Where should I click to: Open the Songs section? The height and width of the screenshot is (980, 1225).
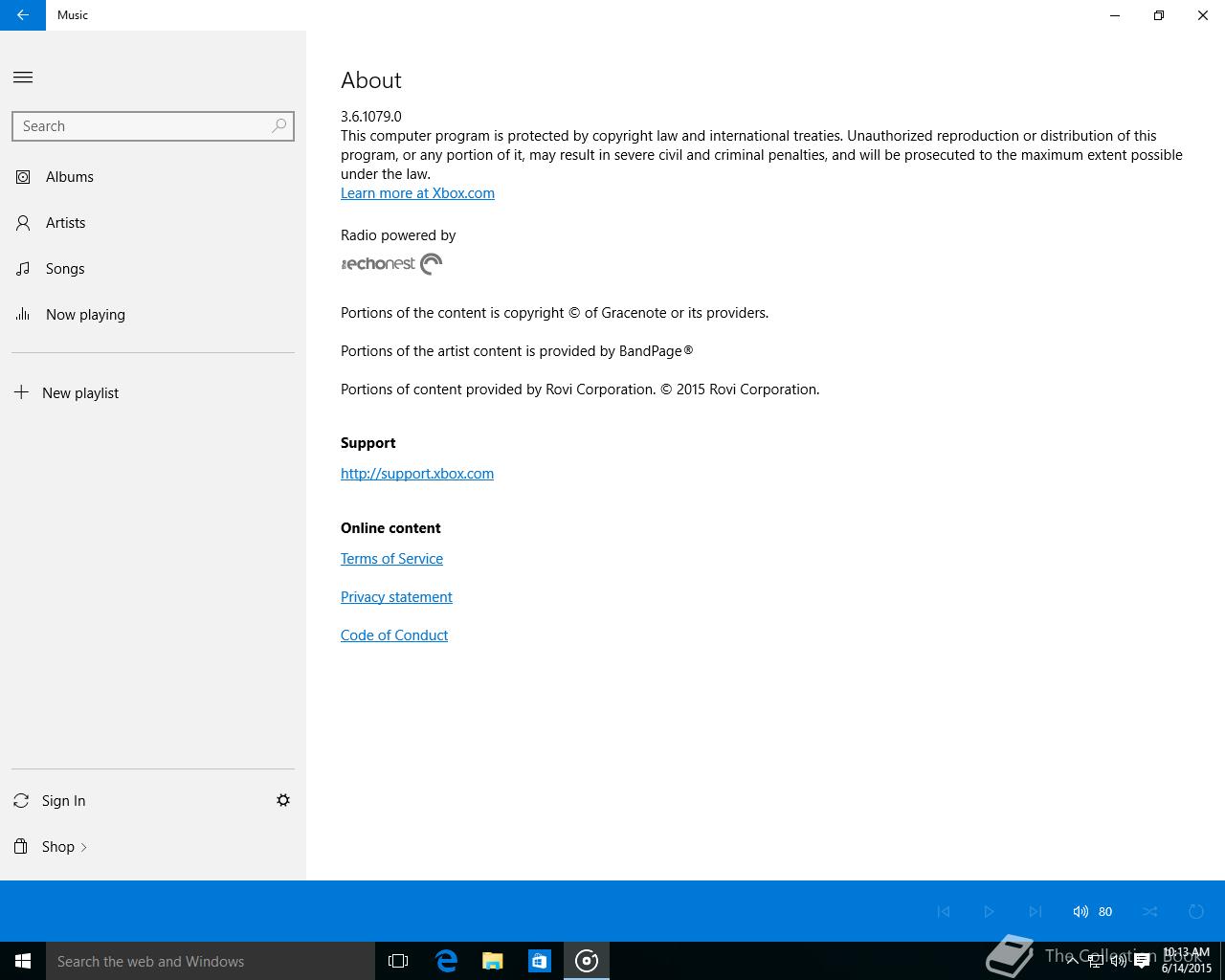(x=153, y=269)
